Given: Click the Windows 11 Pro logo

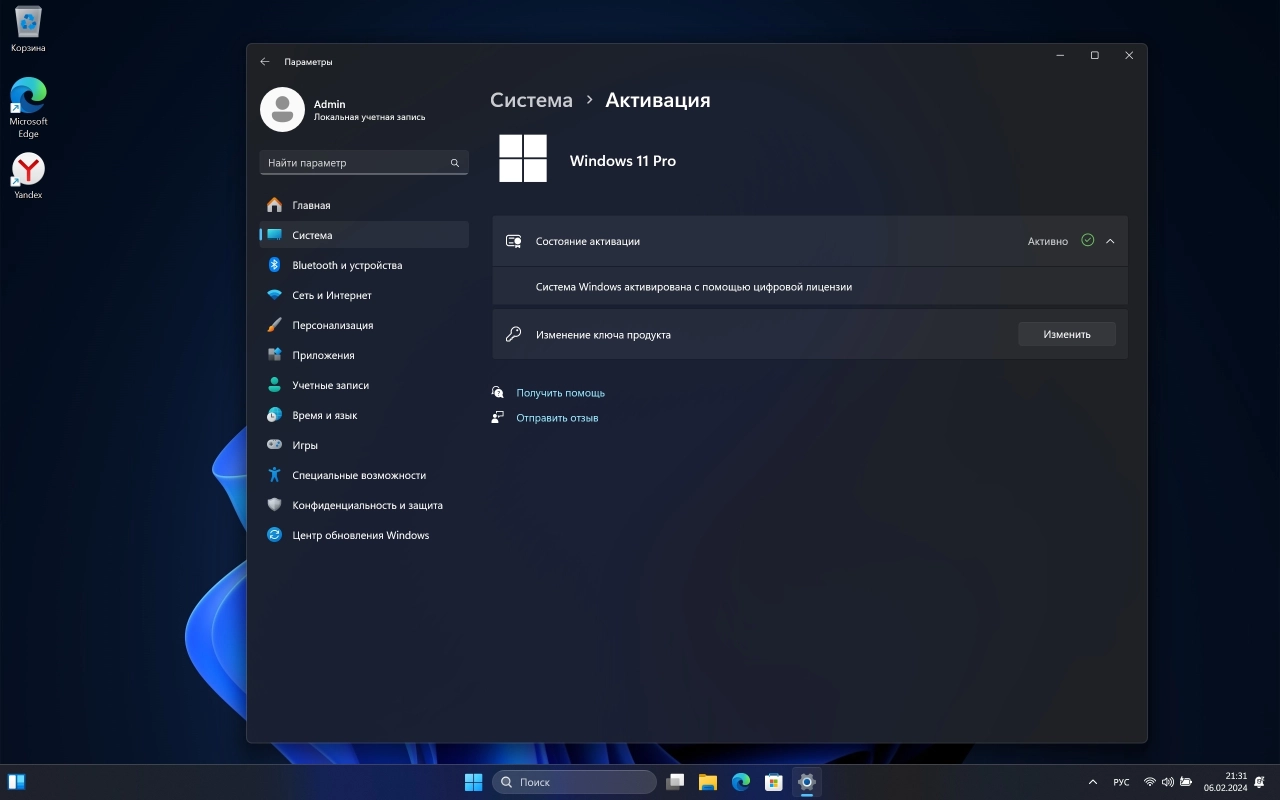Looking at the screenshot, I should tap(523, 159).
